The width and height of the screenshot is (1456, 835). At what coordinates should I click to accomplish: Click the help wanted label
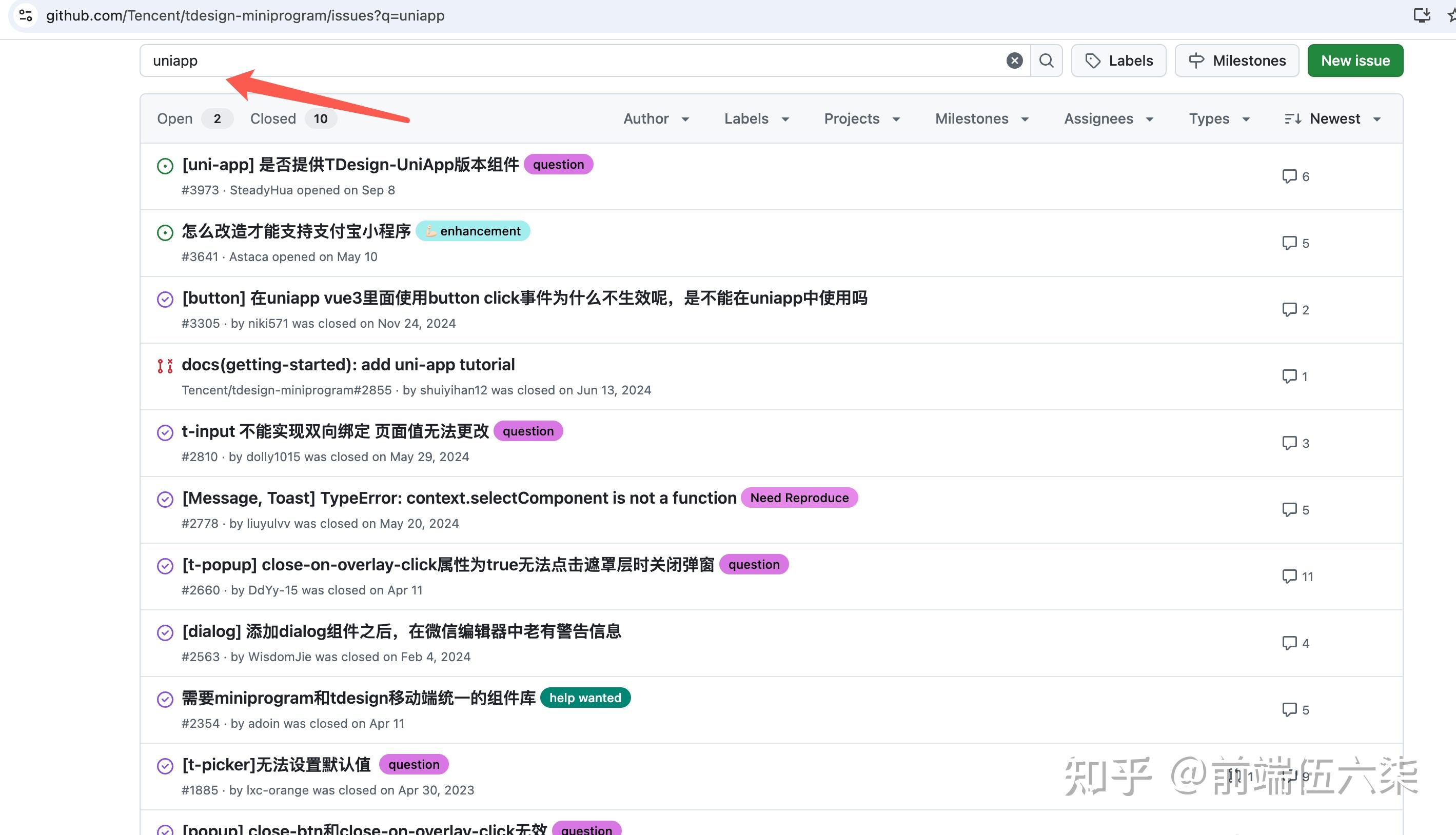pyautogui.click(x=585, y=698)
